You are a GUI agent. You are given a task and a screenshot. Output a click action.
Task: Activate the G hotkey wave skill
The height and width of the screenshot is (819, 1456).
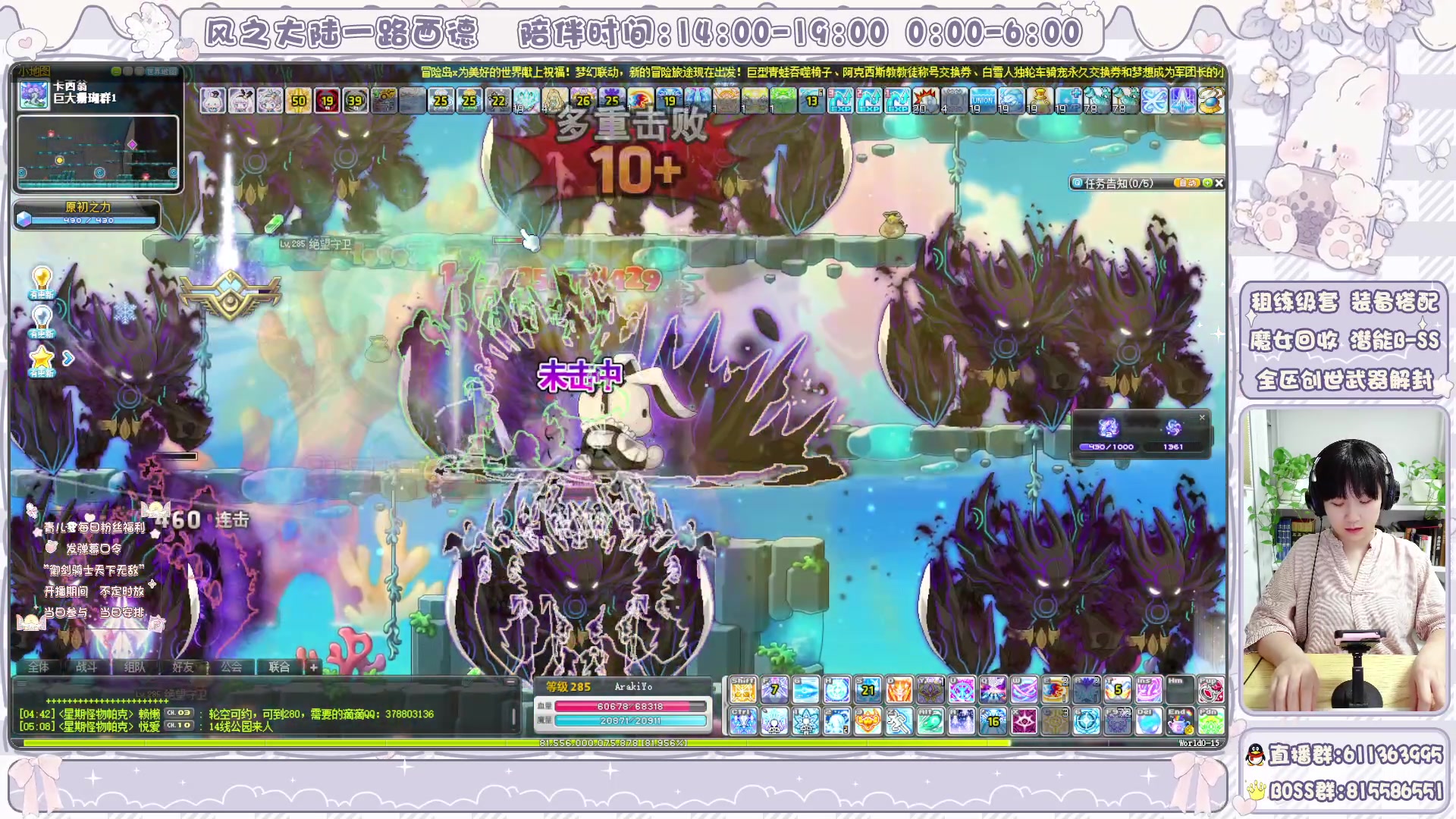tap(805, 689)
